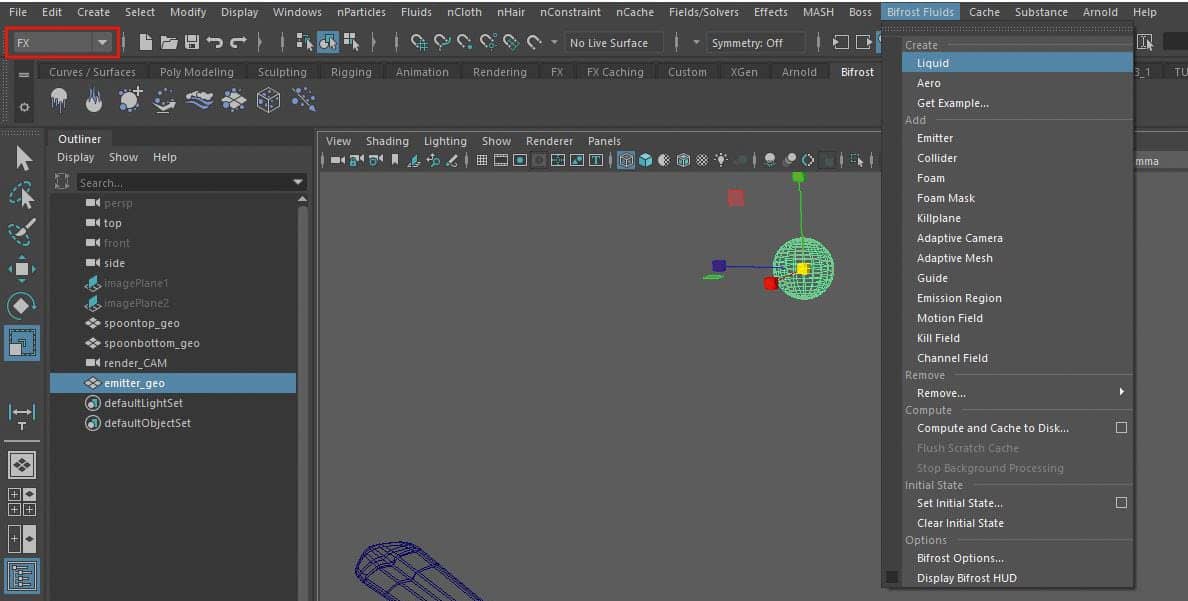Create a new scene with the blank page icon

click(x=146, y=42)
